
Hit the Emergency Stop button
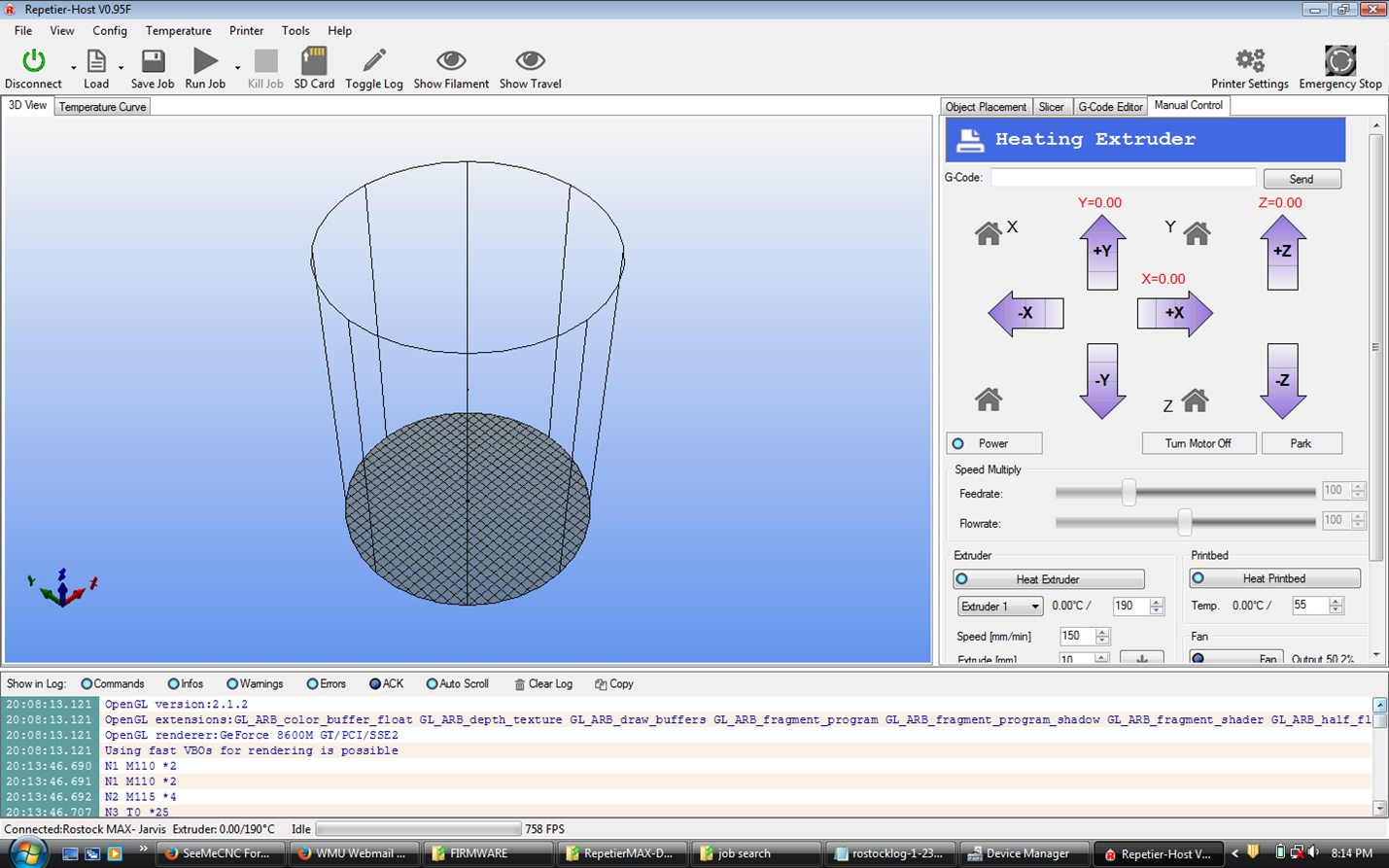[x=1339, y=62]
